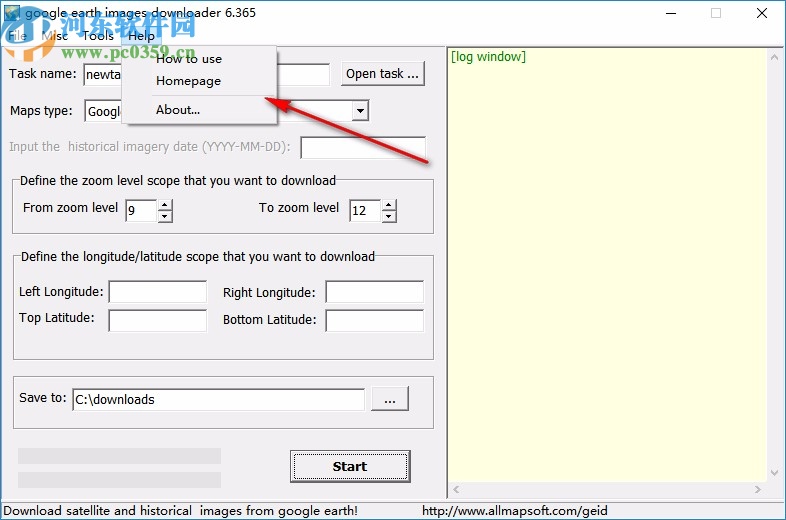The width and height of the screenshot is (786, 520).
Task: Click inside the log window area
Action: point(607,266)
